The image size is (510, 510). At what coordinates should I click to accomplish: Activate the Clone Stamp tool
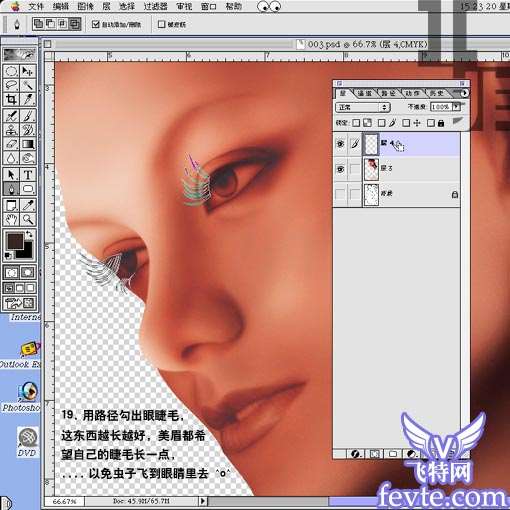(x=11, y=129)
